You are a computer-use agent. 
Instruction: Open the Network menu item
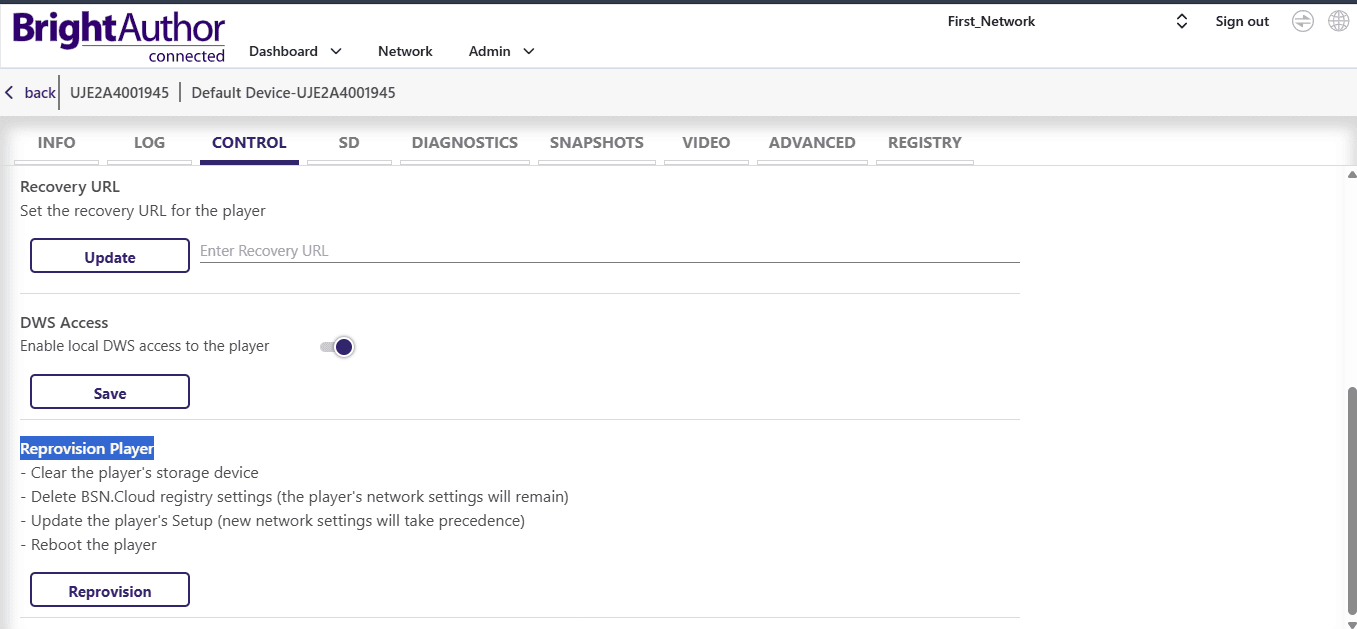[405, 51]
